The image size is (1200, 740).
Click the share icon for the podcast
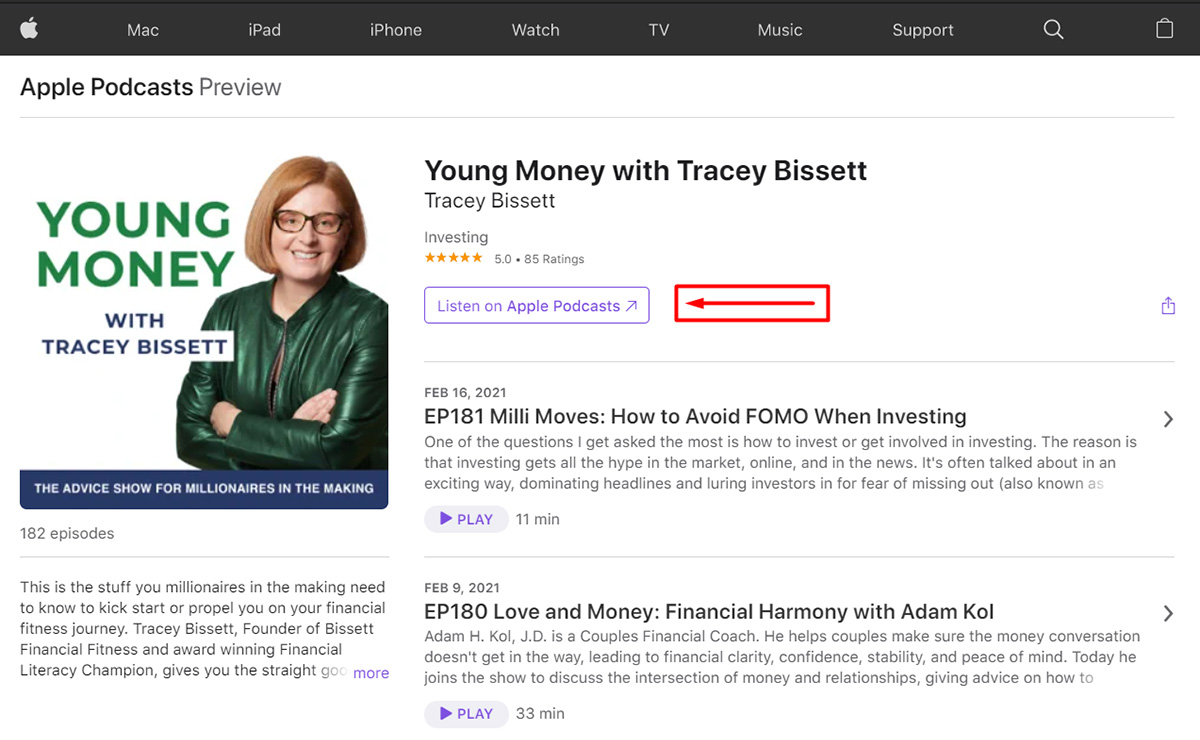1168,306
